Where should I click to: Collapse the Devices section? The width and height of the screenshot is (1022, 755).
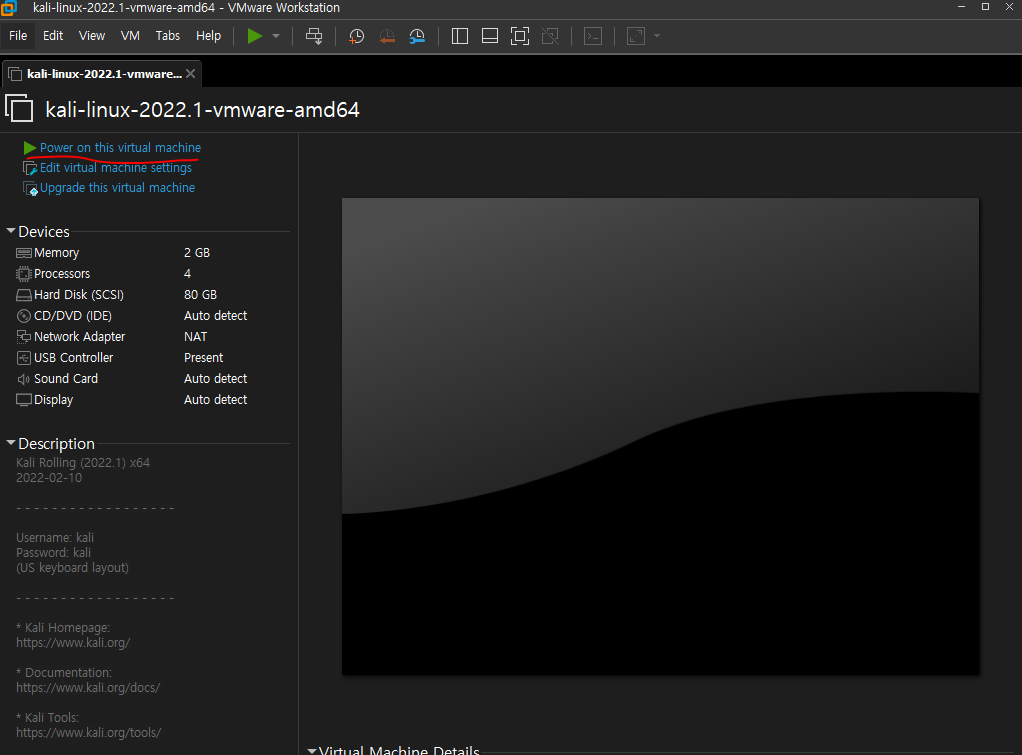coord(10,231)
